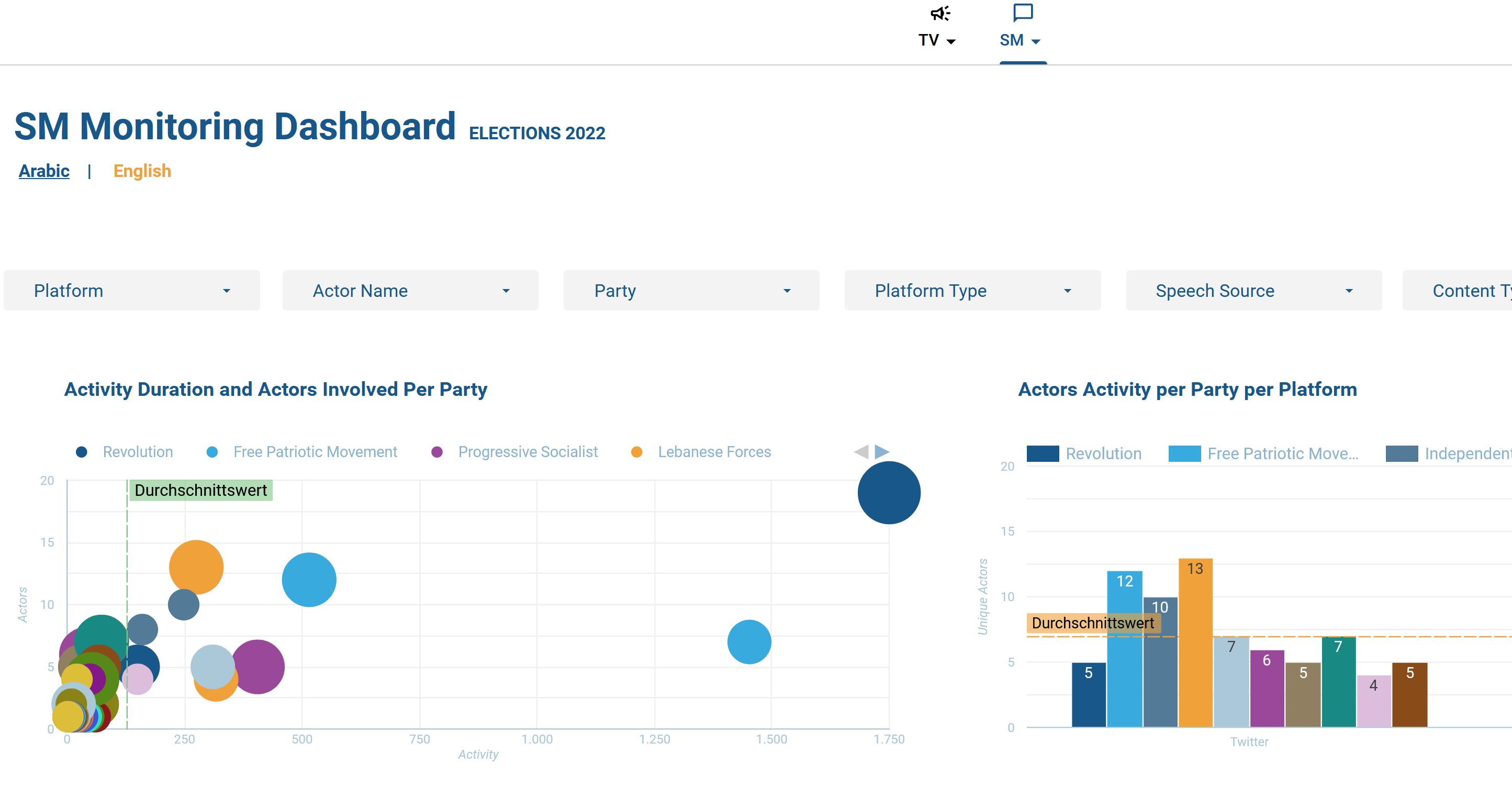Click the largest dark blue bubble
The height and width of the screenshot is (787, 1512).
[888, 493]
